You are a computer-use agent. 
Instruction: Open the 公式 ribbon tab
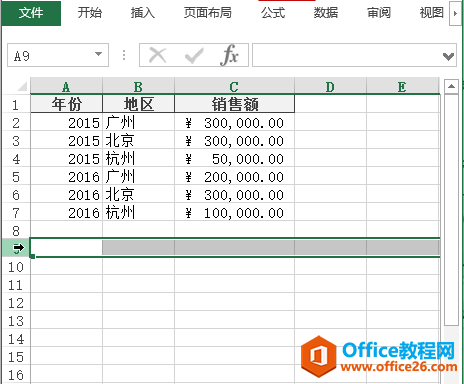[x=273, y=13]
